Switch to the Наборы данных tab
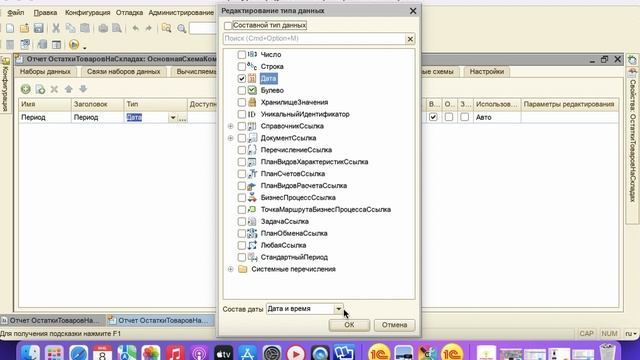The width and height of the screenshot is (640, 360). coord(45,72)
